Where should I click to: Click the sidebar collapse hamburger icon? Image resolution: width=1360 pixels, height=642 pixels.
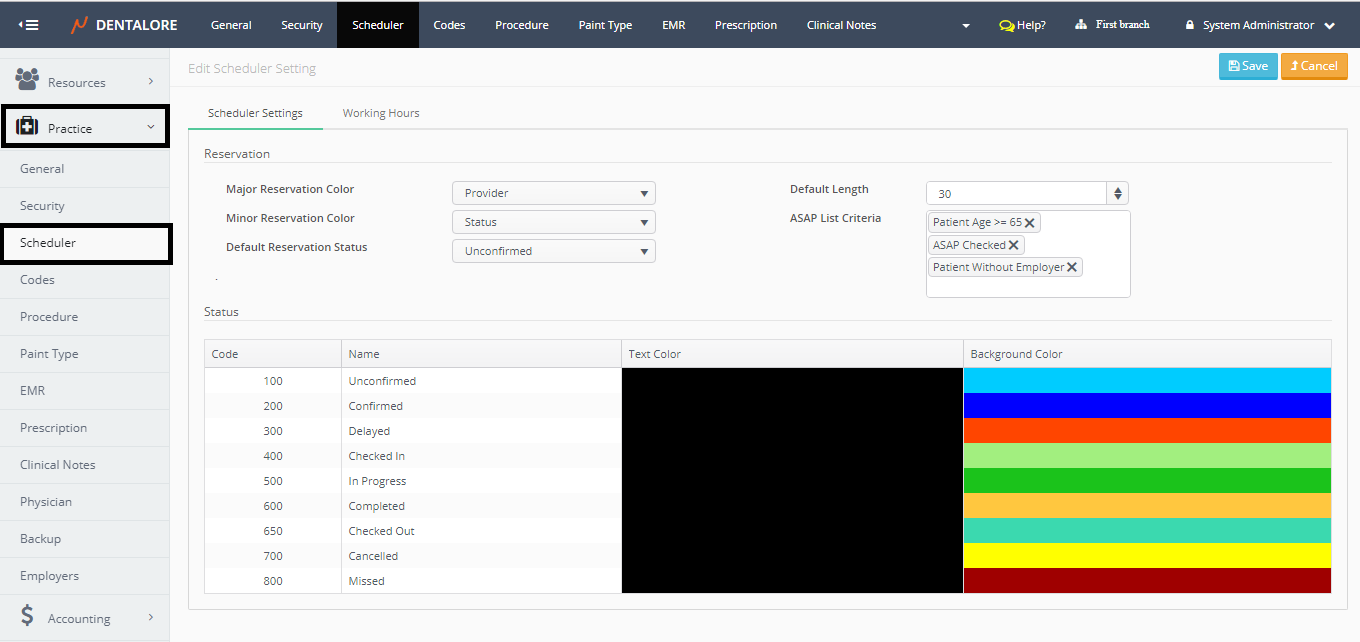point(29,25)
